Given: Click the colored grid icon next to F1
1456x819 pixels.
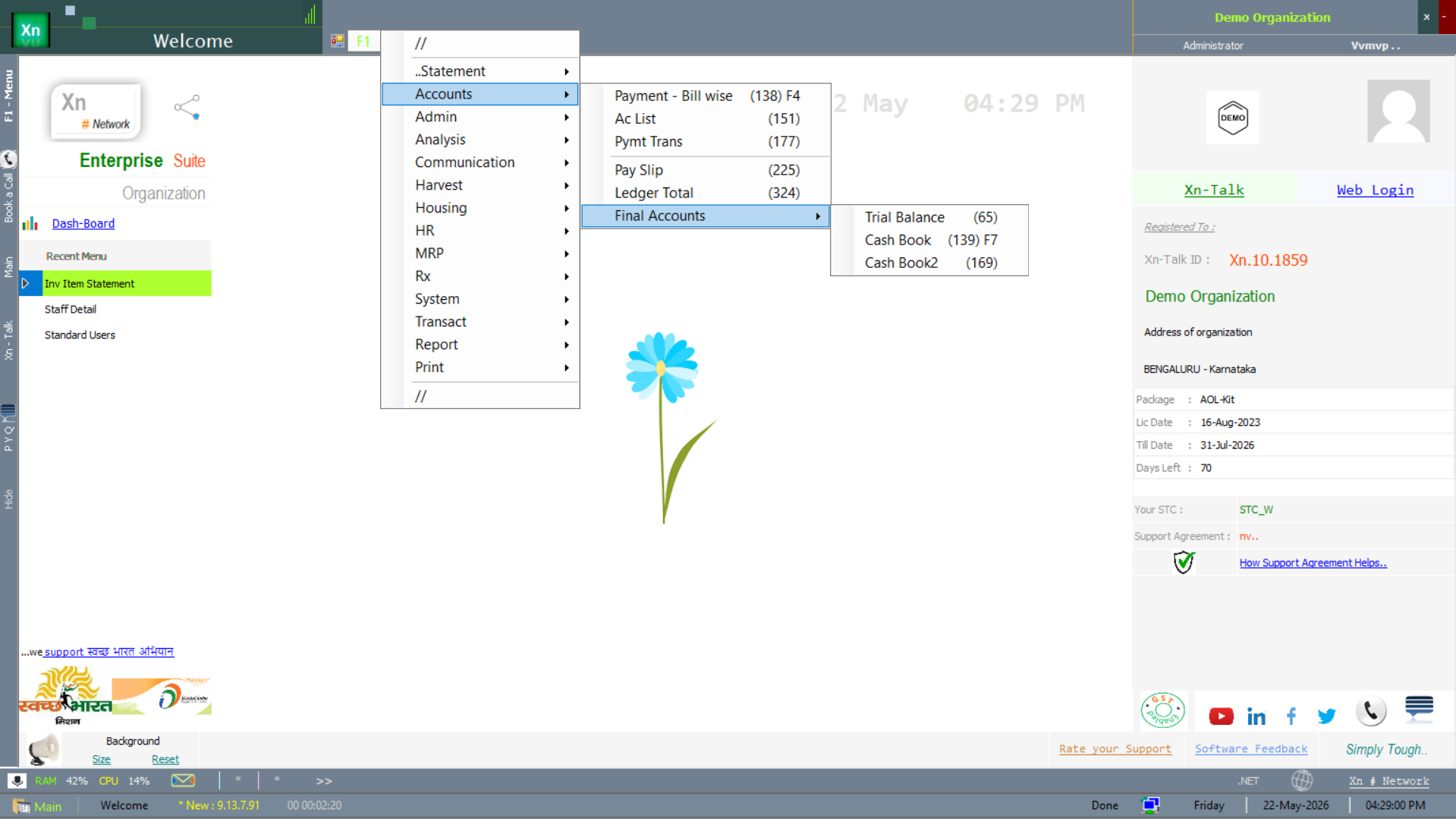Looking at the screenshot, I should 338,41.
